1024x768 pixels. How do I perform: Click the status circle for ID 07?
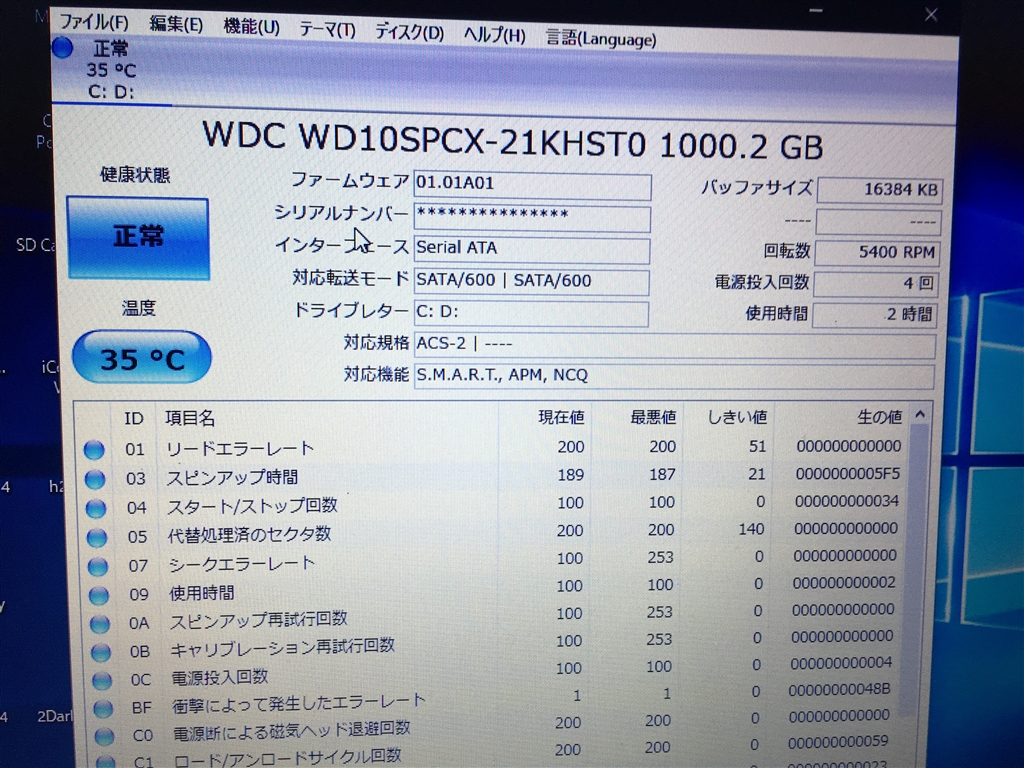click(98, 566)
